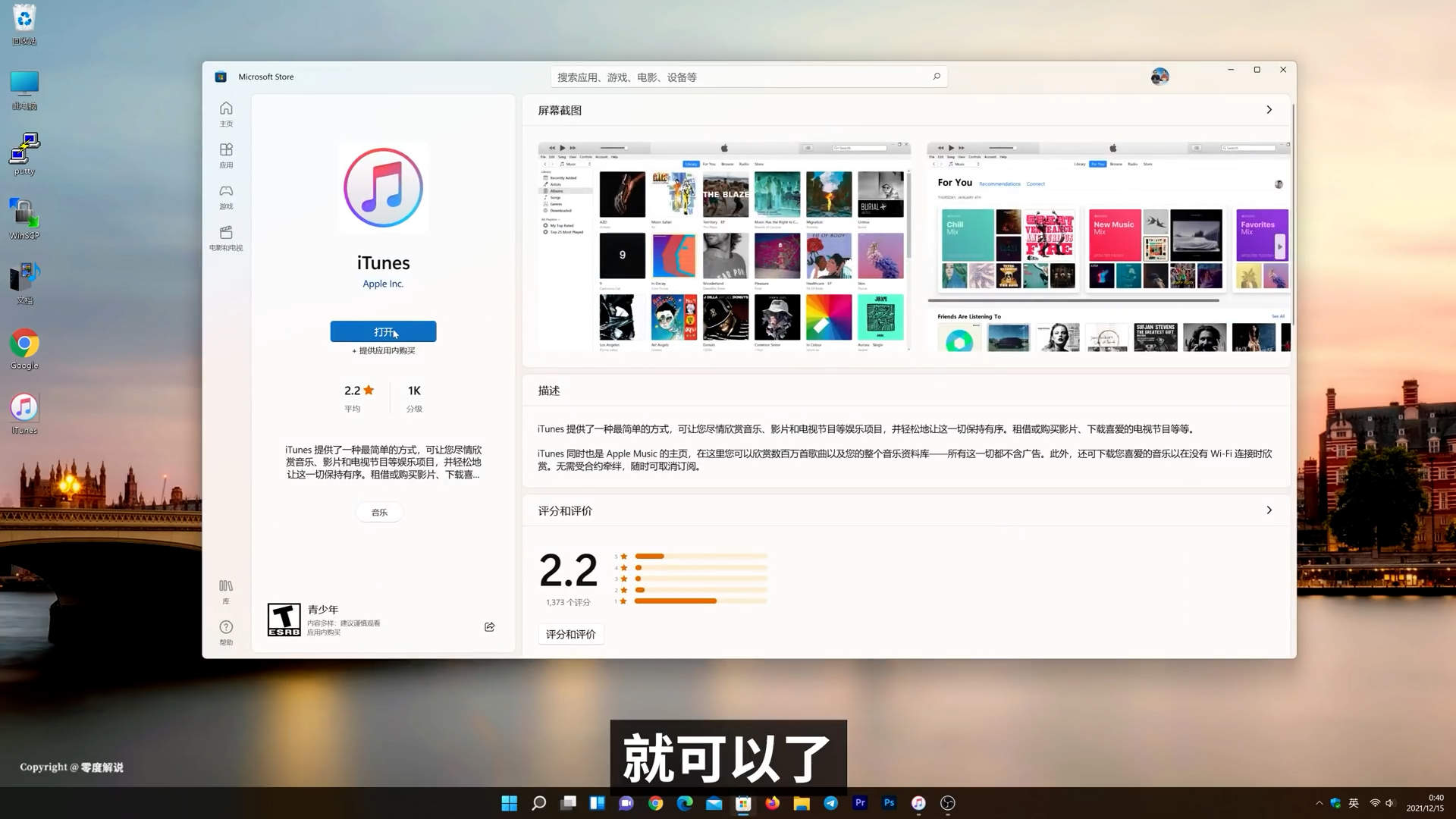Open Photoshop from the taskbar

888,802
